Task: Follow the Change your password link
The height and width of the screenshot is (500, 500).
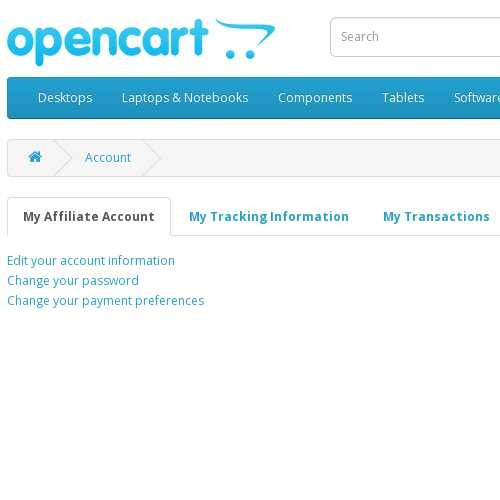Action: 73,281
